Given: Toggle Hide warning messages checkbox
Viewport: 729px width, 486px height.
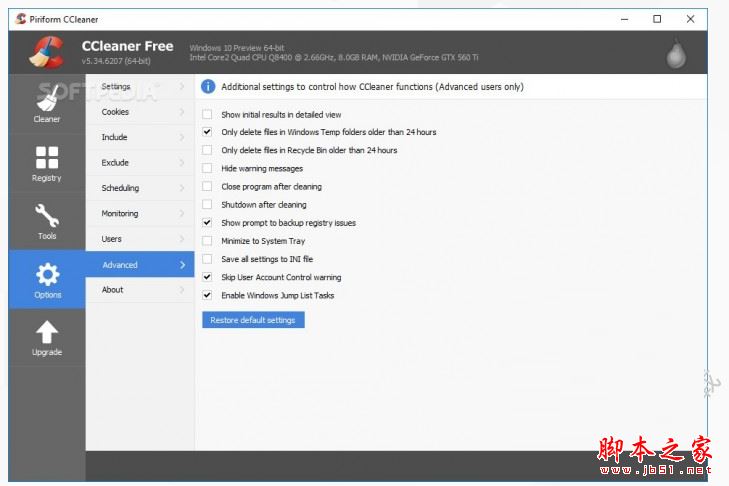Looking at the screenshot, I should [x=207, y=168].
